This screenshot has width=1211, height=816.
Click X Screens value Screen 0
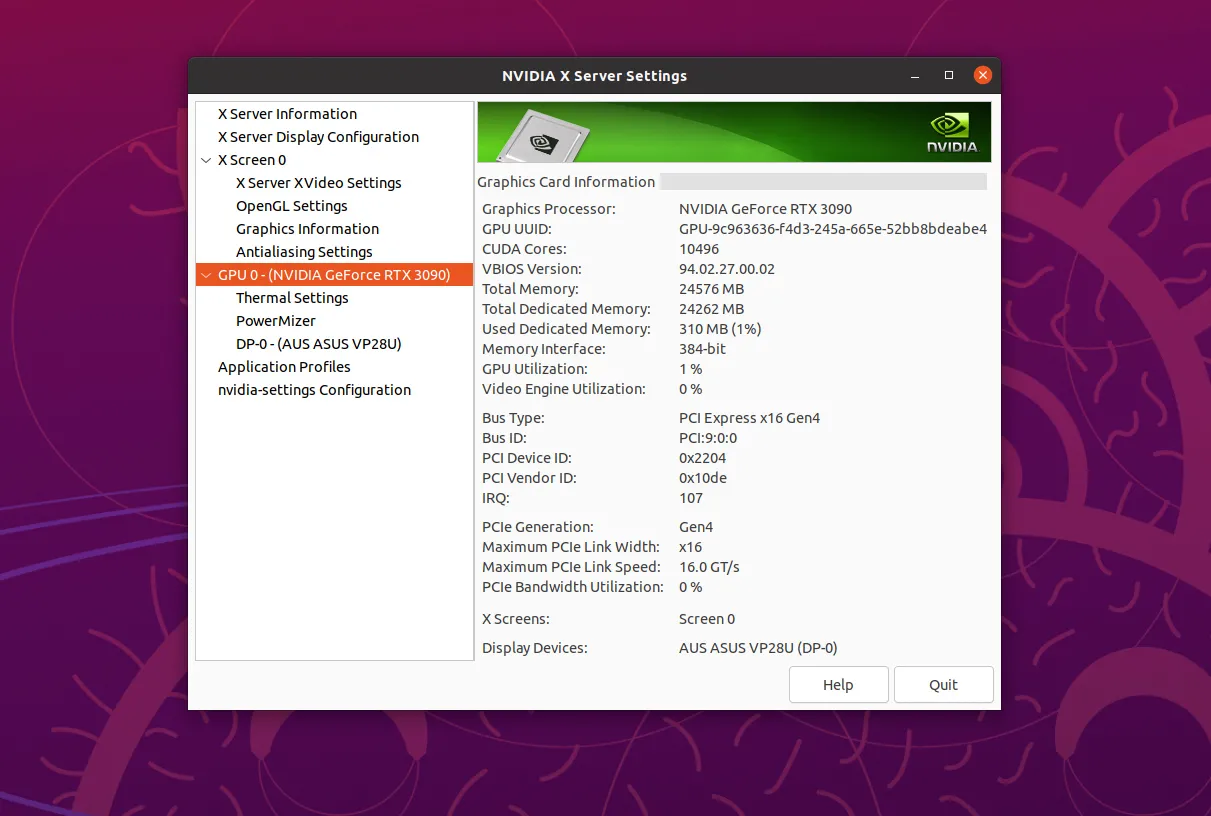pos(707,619)
